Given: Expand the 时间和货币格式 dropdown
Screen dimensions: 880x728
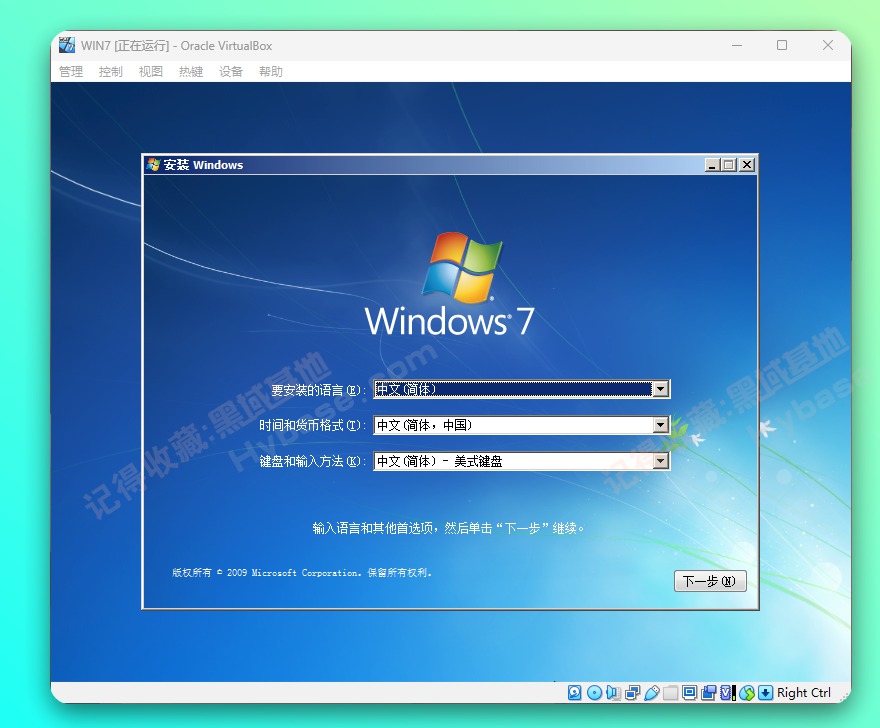Looking at the screenshot, I should tap(659, 425).
